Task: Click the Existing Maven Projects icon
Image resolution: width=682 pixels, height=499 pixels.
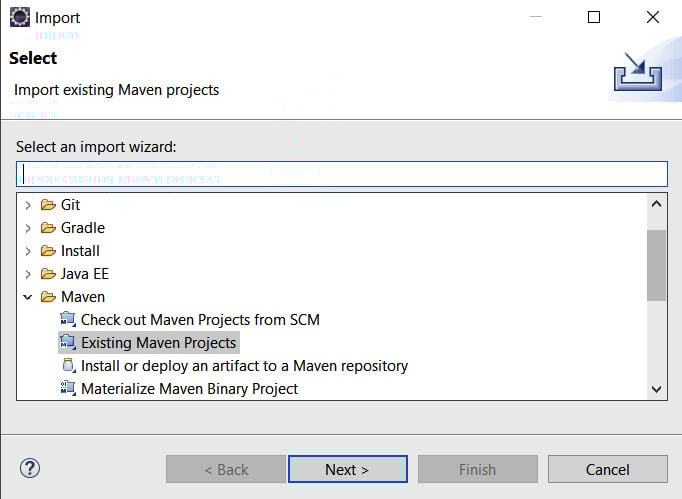Action: 67,342
